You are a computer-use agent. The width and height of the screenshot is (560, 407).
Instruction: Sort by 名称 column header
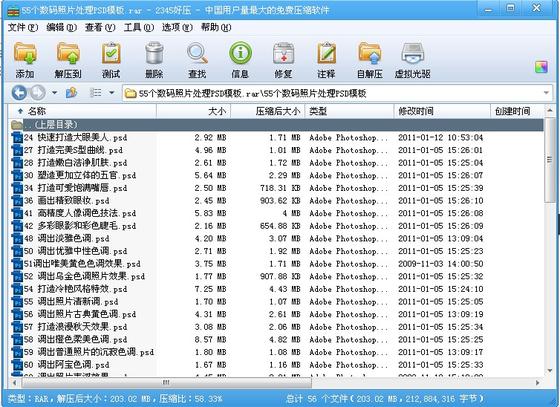(82, 111)
